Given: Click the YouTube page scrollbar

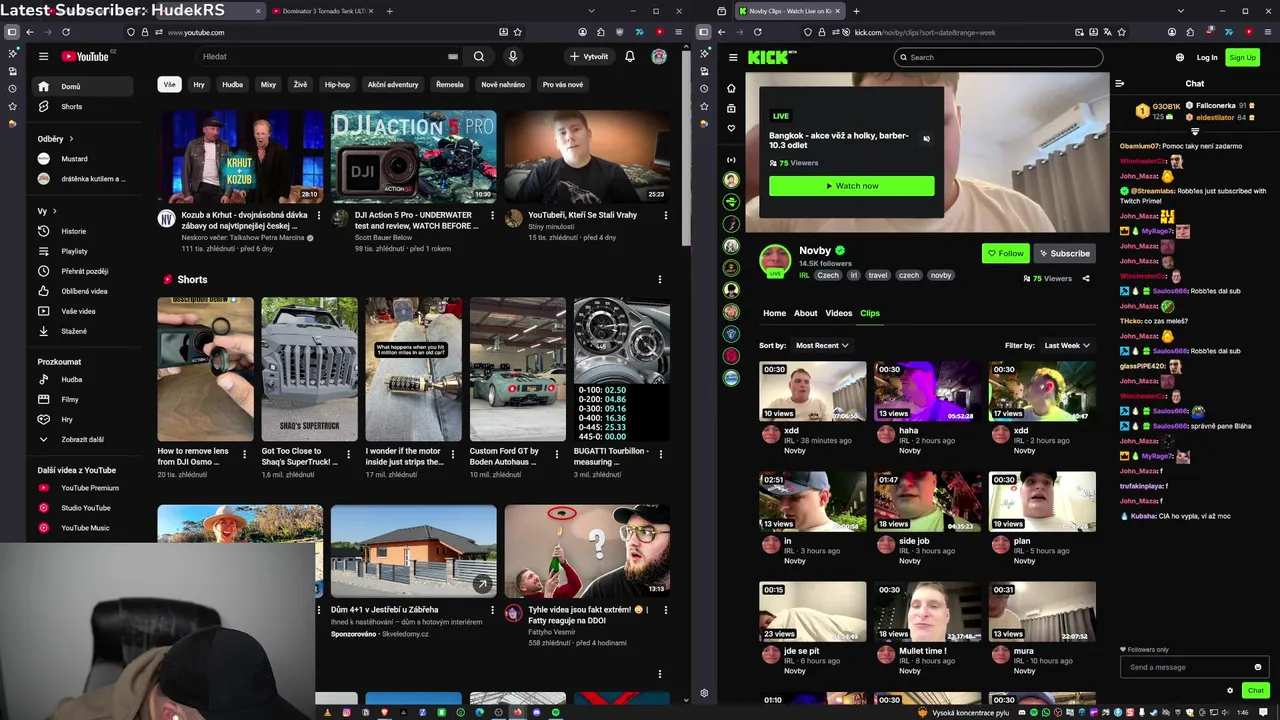Looking at the screenshot, I should pos(686,150).
